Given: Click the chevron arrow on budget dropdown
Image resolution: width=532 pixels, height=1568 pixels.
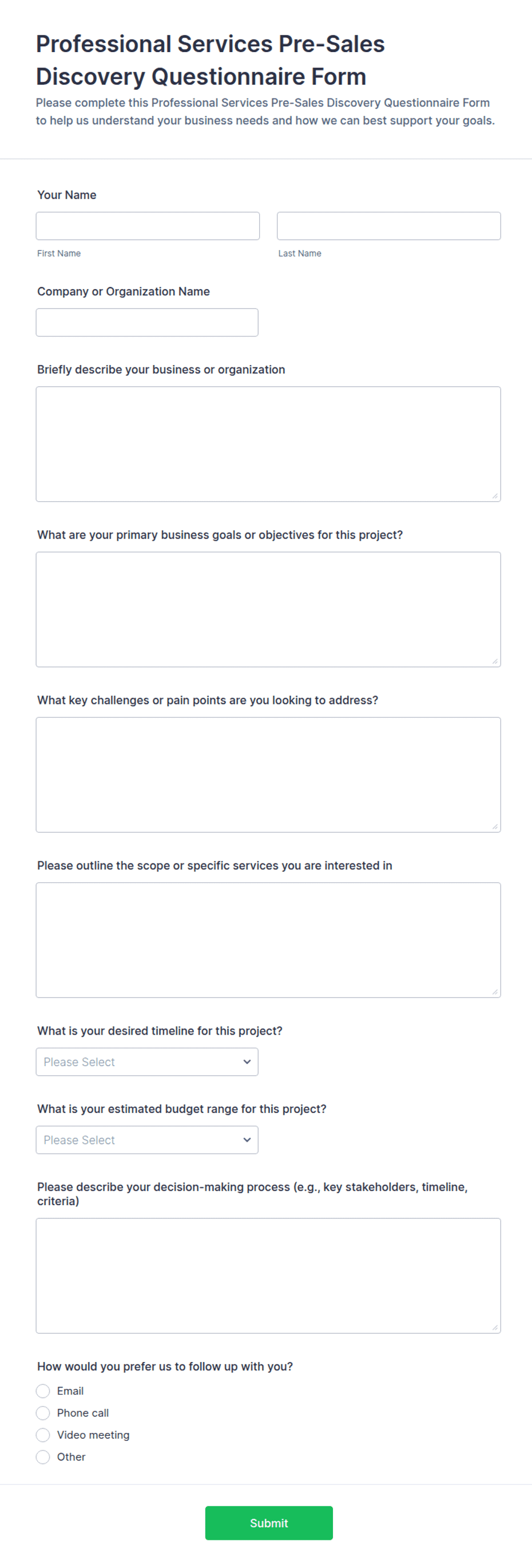Looking at the screenshot, I should (247, 1139).
